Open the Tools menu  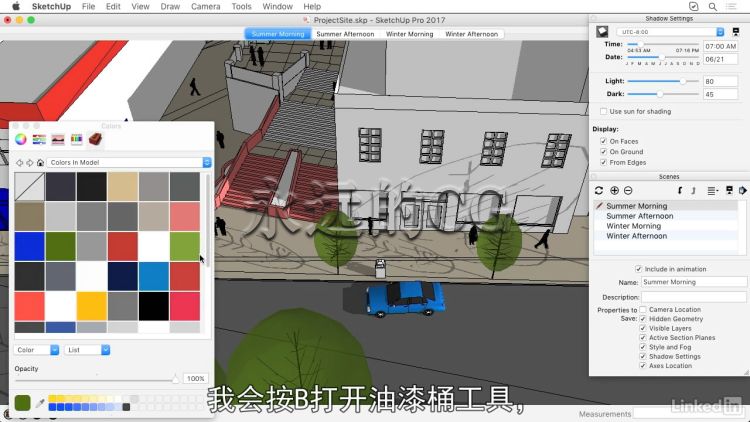pyautogui.click(x=242, y=7)
